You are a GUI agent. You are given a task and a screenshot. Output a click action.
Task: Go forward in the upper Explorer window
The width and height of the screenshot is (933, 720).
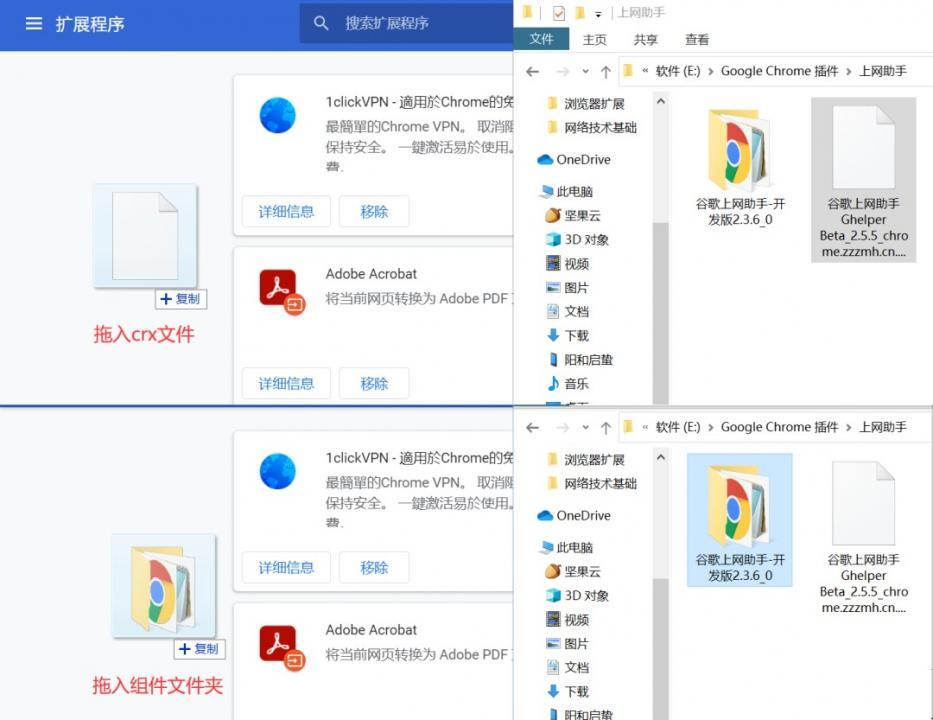pyautogui.click(x=562, y=72)
